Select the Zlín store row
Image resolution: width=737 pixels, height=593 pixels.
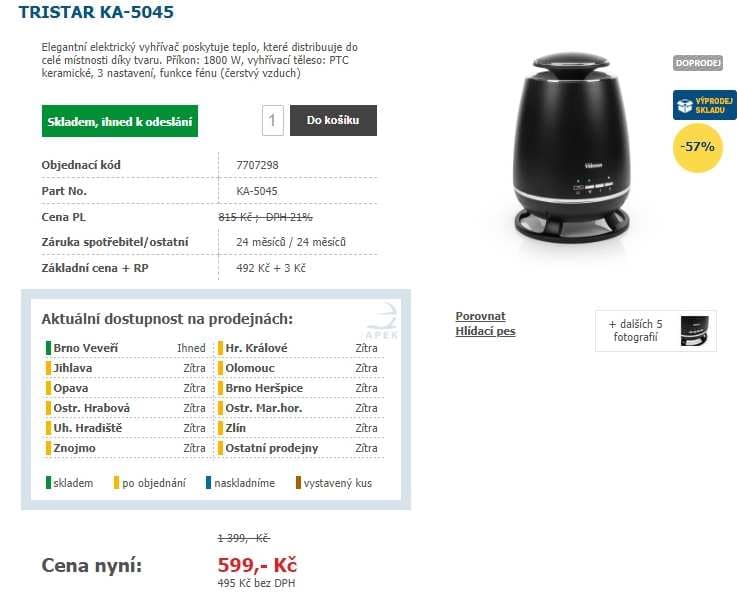tap(298, 428)
